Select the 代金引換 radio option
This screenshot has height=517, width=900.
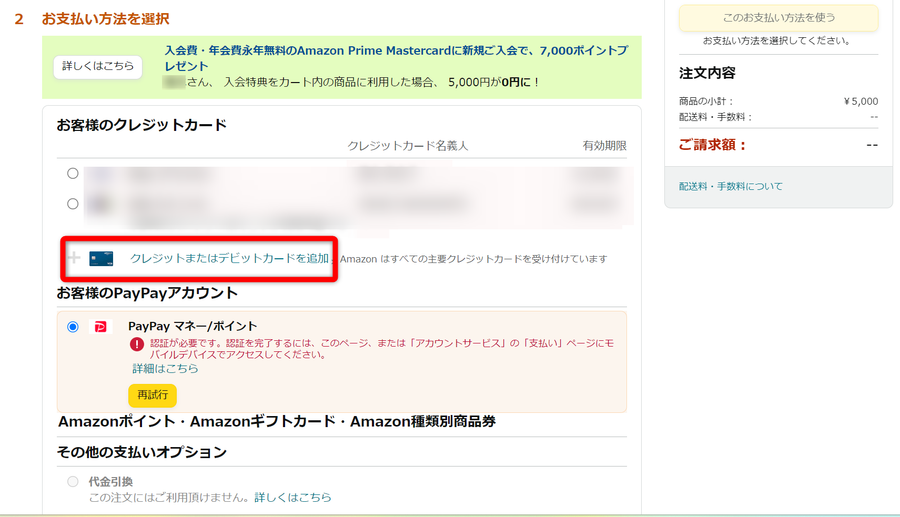point(73,481)
